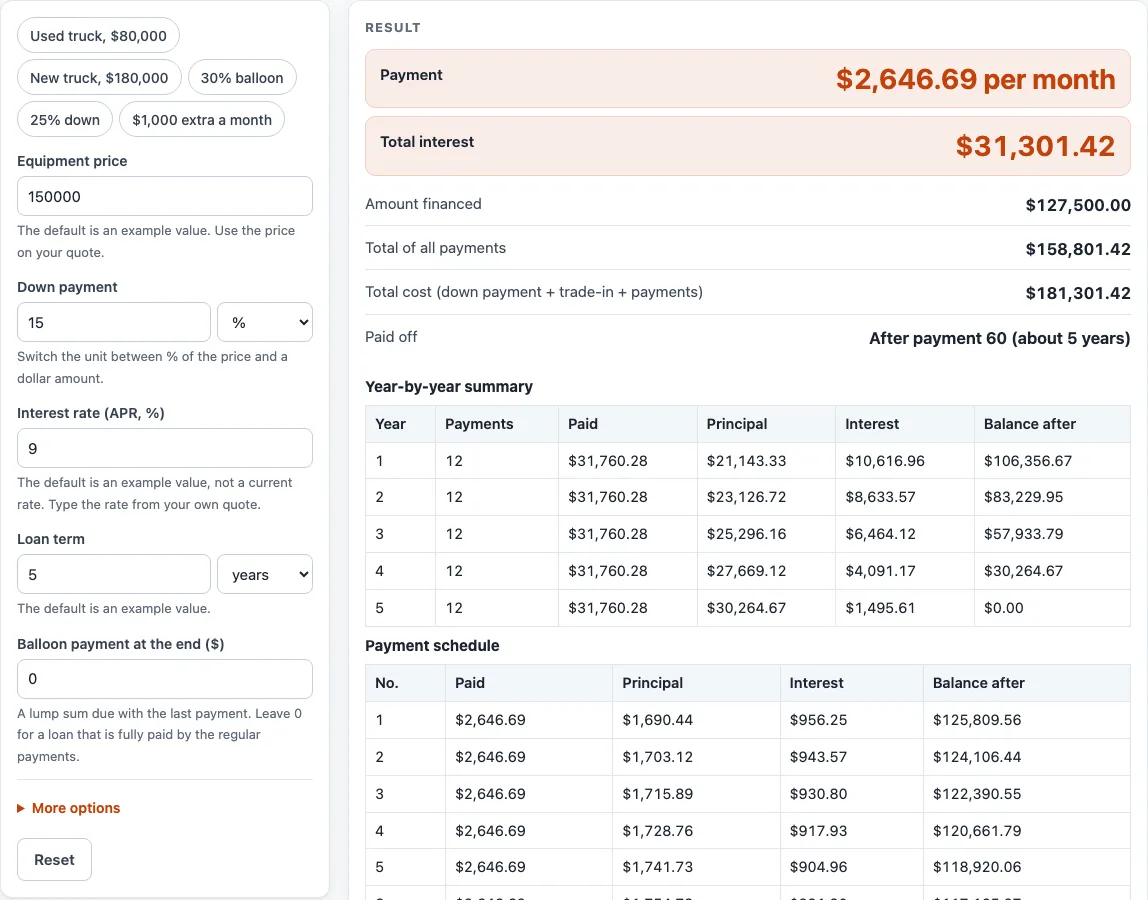Click payment 2 balance $124,106.44 cell
1148x900 pixels.
(x=1026, y=756)
